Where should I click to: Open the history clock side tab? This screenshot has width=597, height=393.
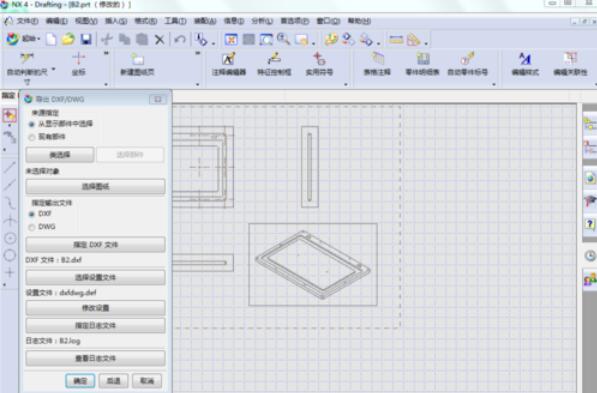(590, 256)
